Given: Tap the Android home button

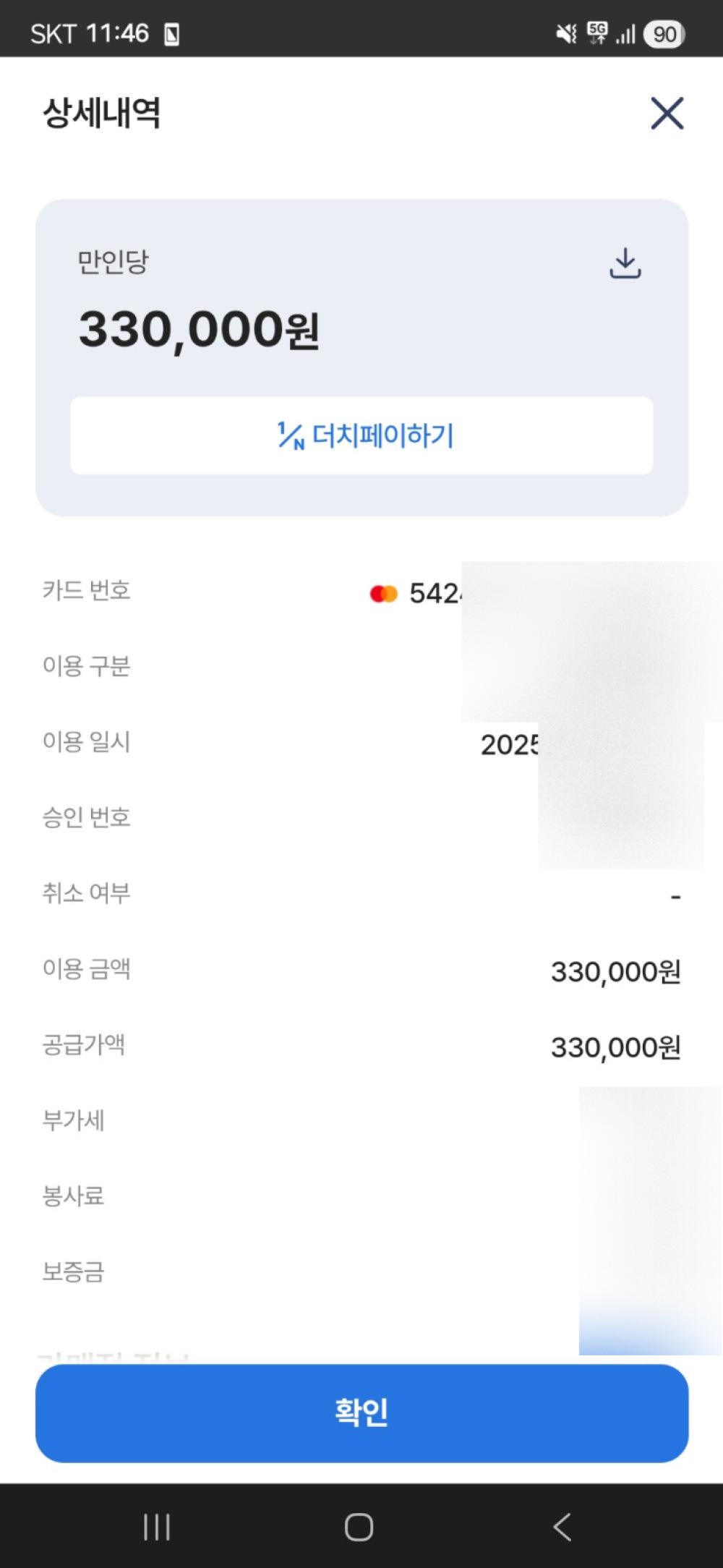Looking at the screenshot, I should click(x=359, y=1527).
